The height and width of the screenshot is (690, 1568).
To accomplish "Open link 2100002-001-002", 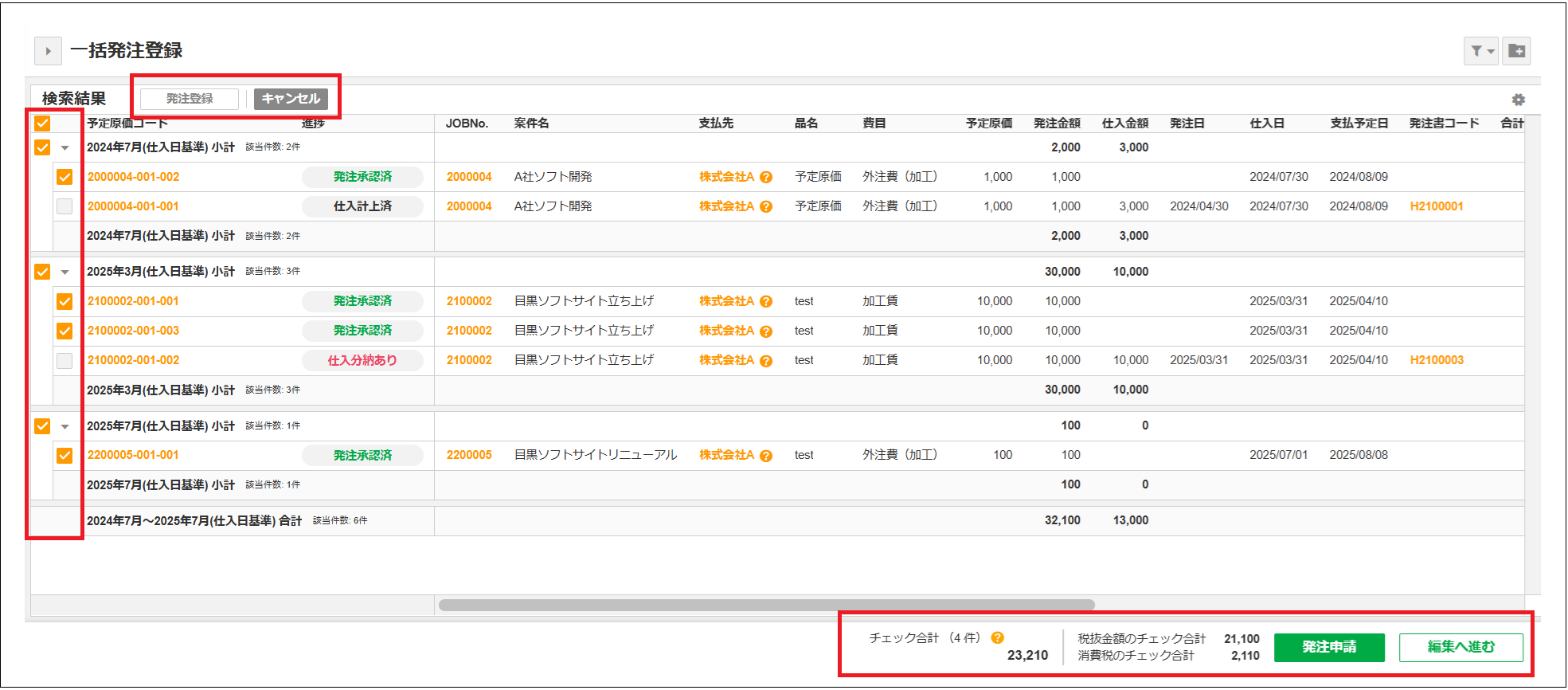I will tap(133, 360).
